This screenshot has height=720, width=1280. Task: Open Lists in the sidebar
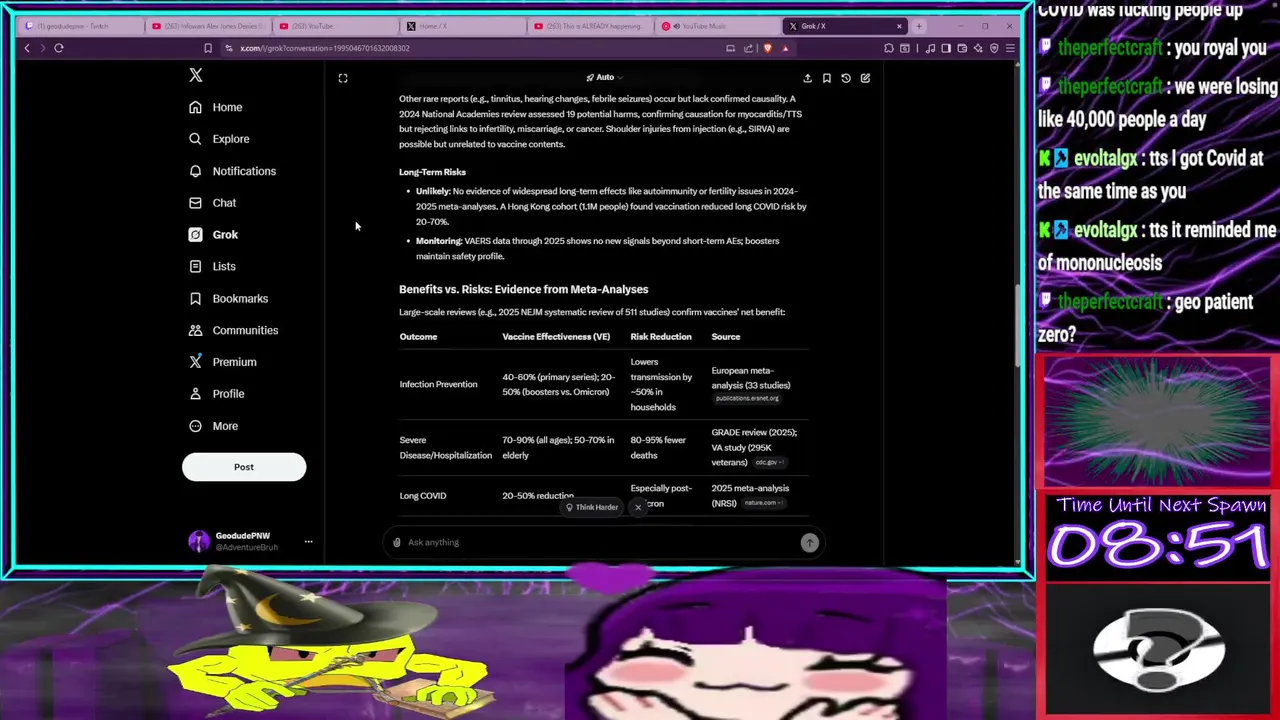[213, 267]
